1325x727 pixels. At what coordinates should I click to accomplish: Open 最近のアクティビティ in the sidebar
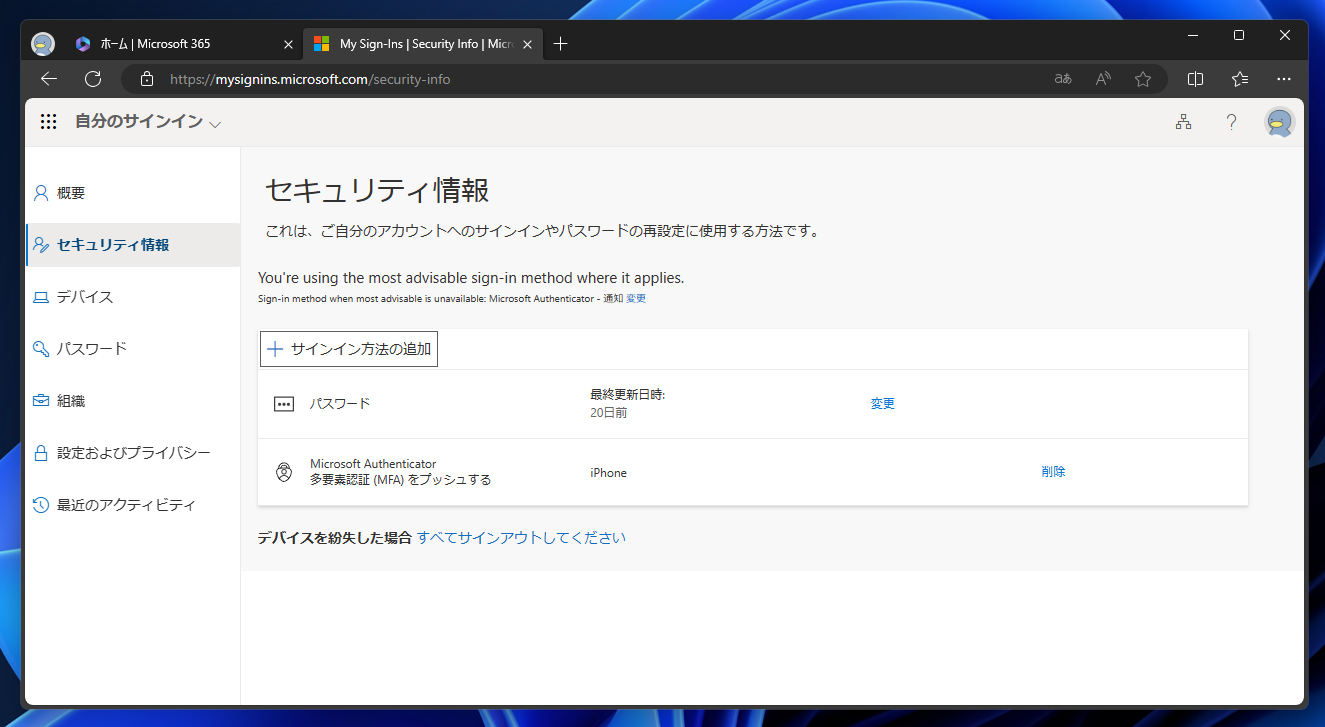(132, 505)
